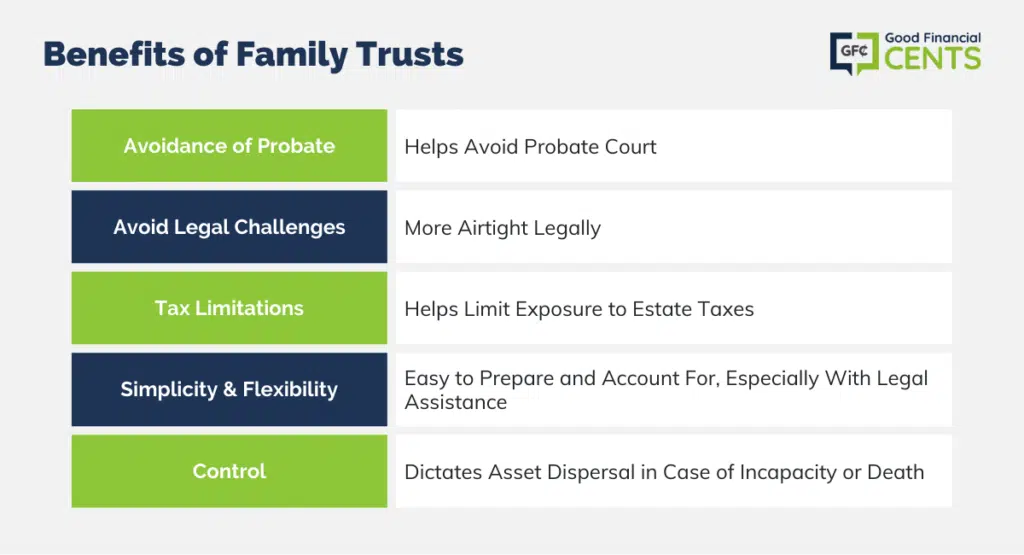
Task: Click the green CENTS logo text
Action: coord(933,59)
